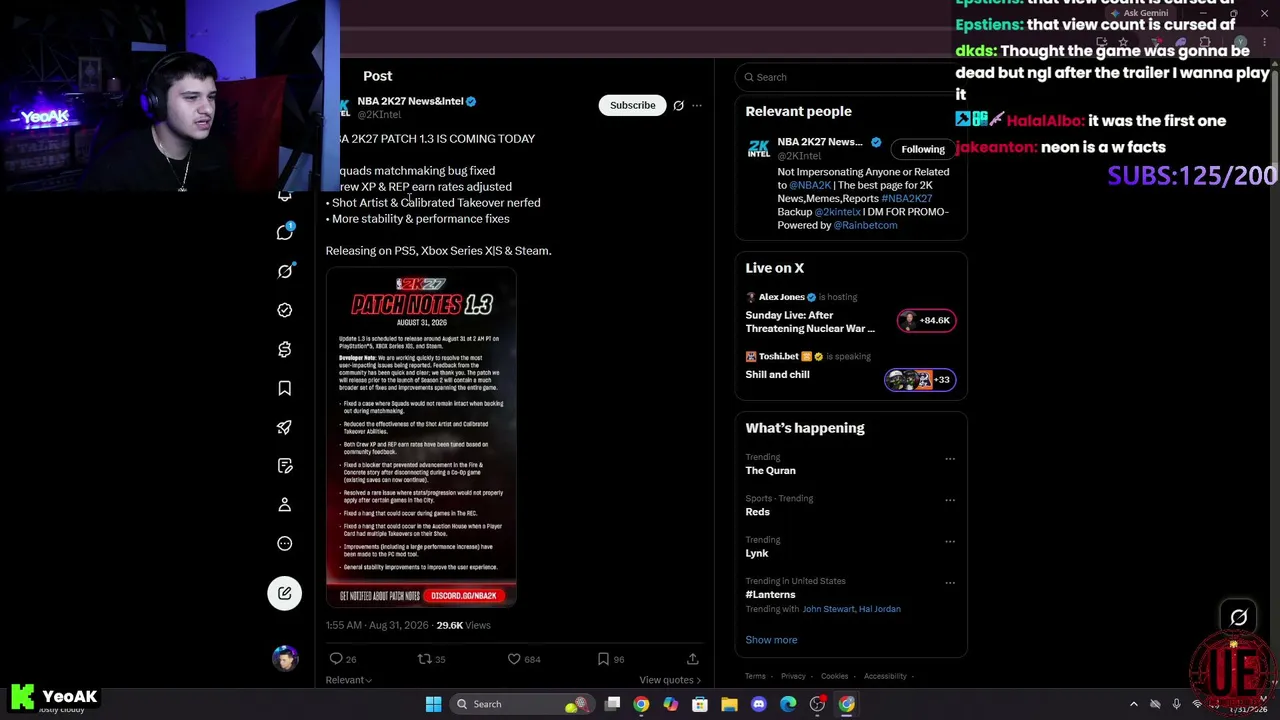Image resolution: width=1280 pixels, height=720 pixels.
Task: Toggle Following for NBA 2K27 News
Action: (x=922, y=149)
